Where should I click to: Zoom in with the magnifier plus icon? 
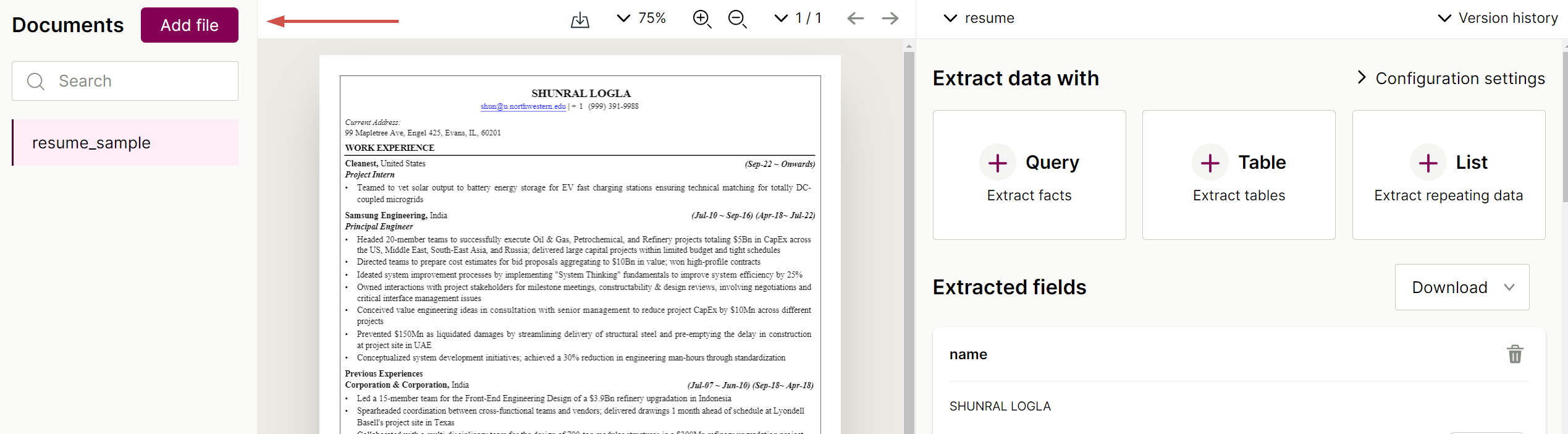[702, 19]
